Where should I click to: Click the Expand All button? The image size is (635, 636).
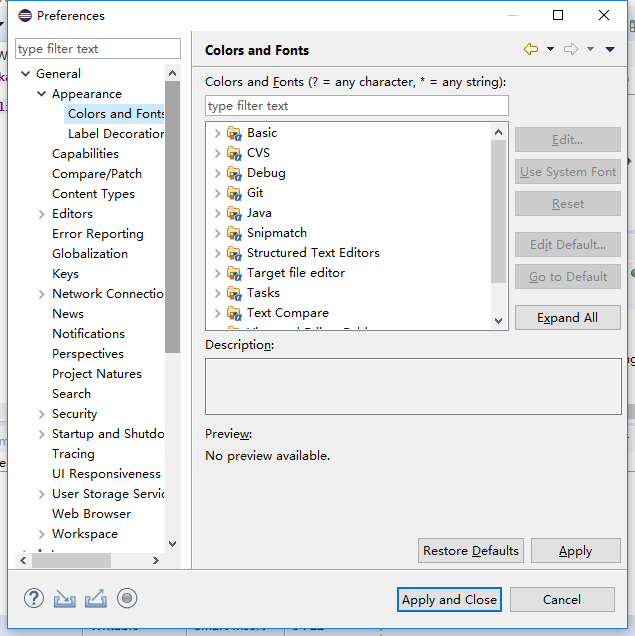tap(568, 318)
